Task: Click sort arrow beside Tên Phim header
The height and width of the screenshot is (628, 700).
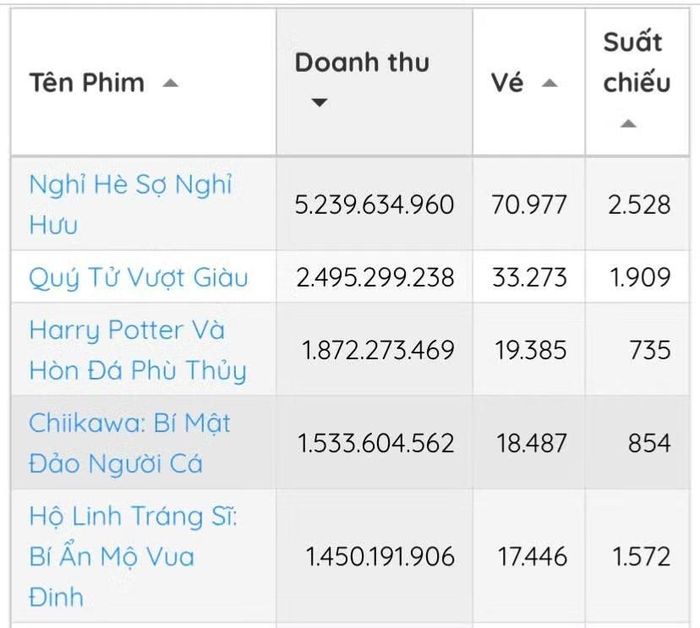Action: coord(170,83)
